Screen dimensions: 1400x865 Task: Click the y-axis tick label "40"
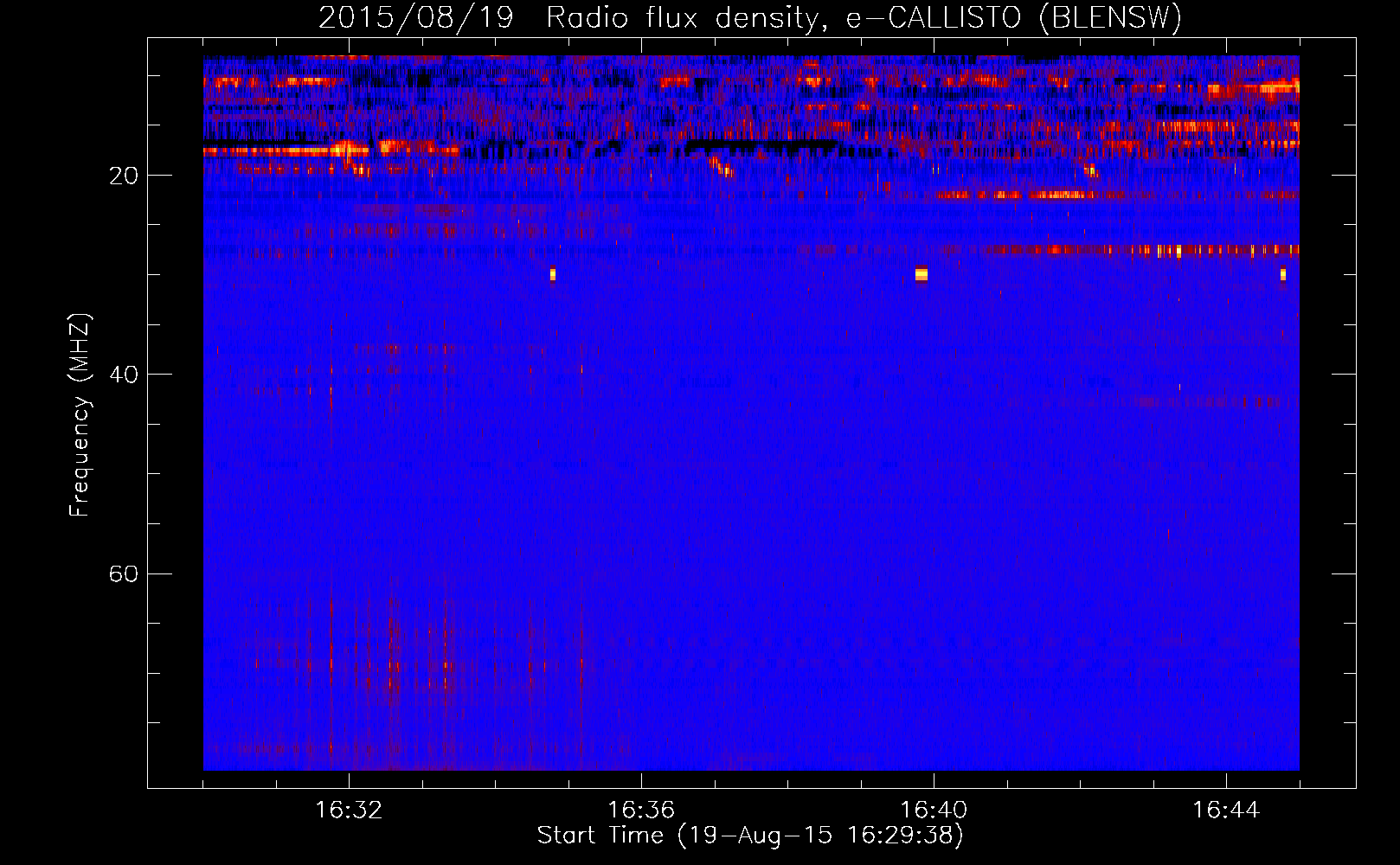click(124, 375)
